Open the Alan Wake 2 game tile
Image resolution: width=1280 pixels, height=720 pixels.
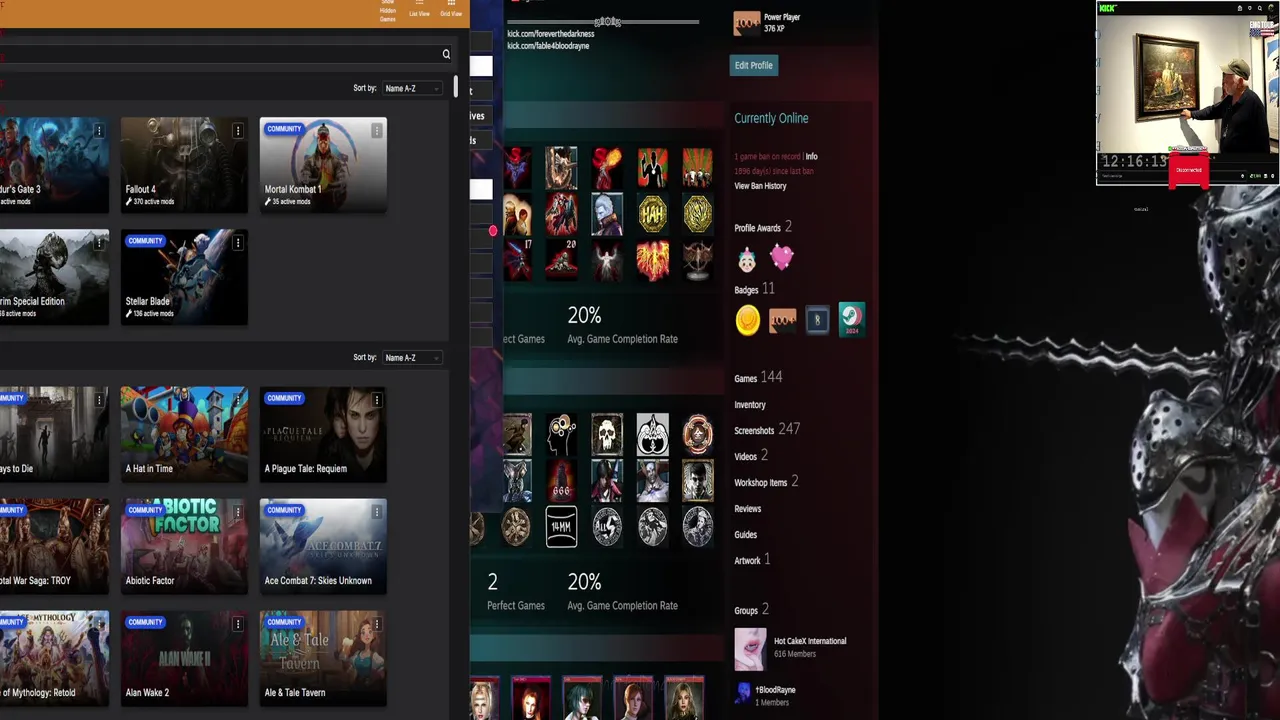pos(184,658)
